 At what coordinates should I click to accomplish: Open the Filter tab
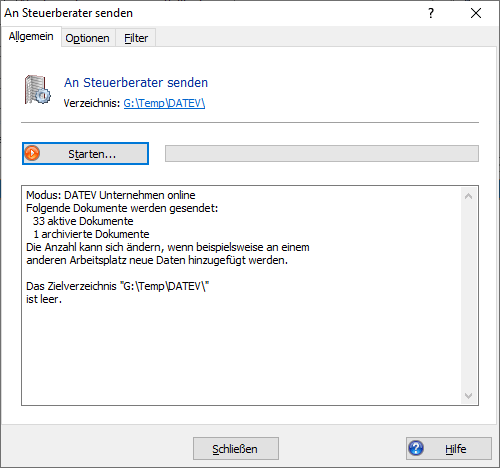coord(136,38)
